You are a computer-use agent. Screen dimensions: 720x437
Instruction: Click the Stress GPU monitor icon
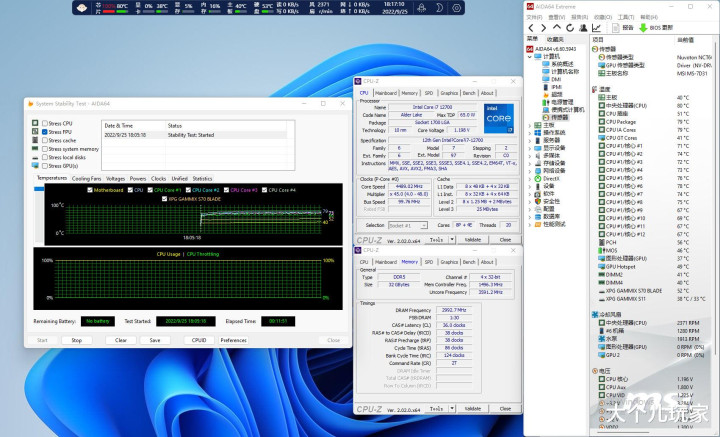tap(35, 166)
